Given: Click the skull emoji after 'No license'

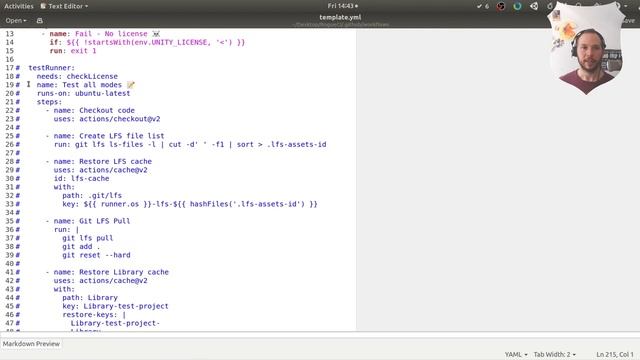Looking at the screenshot, I should coord(156,33).
